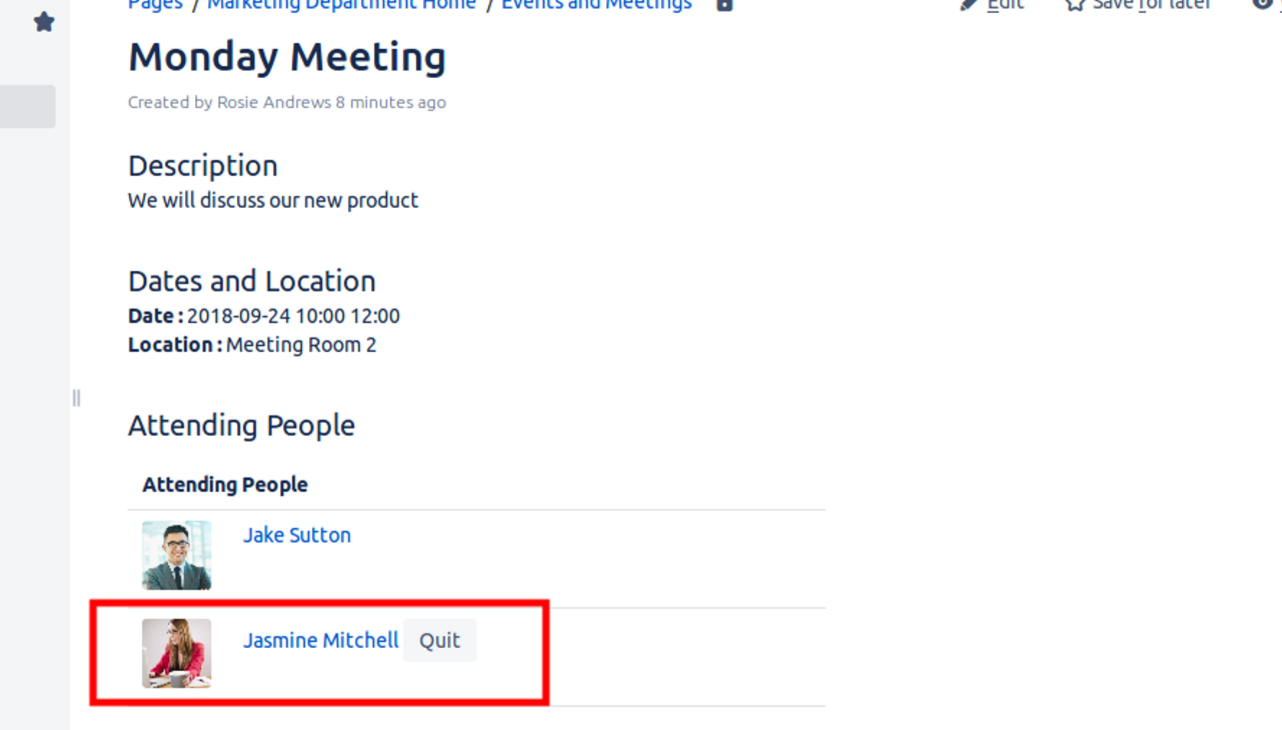Select the highlighted sidebar item
The width and height of the screenshot is (1282, 730).
[x=27, y=106]
